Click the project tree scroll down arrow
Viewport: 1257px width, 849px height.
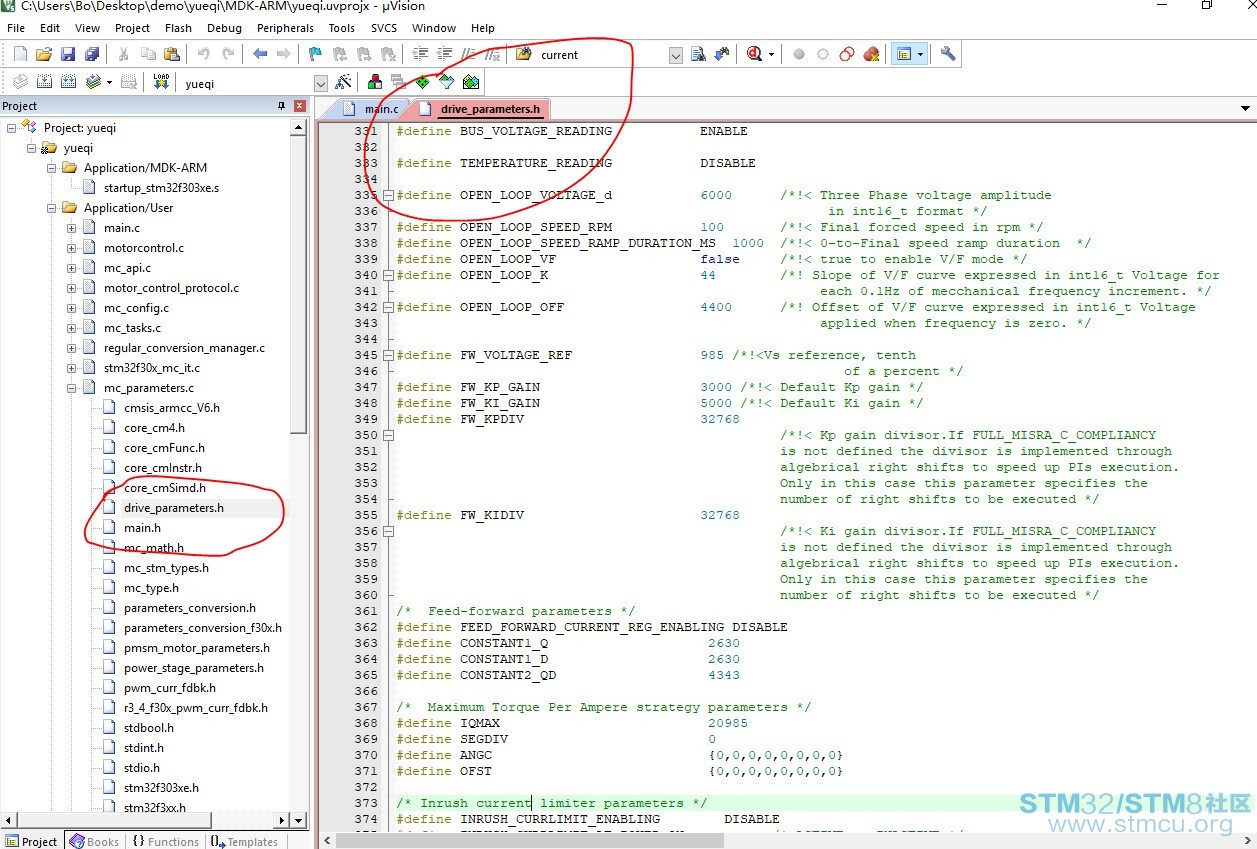[x=298, y=820]
